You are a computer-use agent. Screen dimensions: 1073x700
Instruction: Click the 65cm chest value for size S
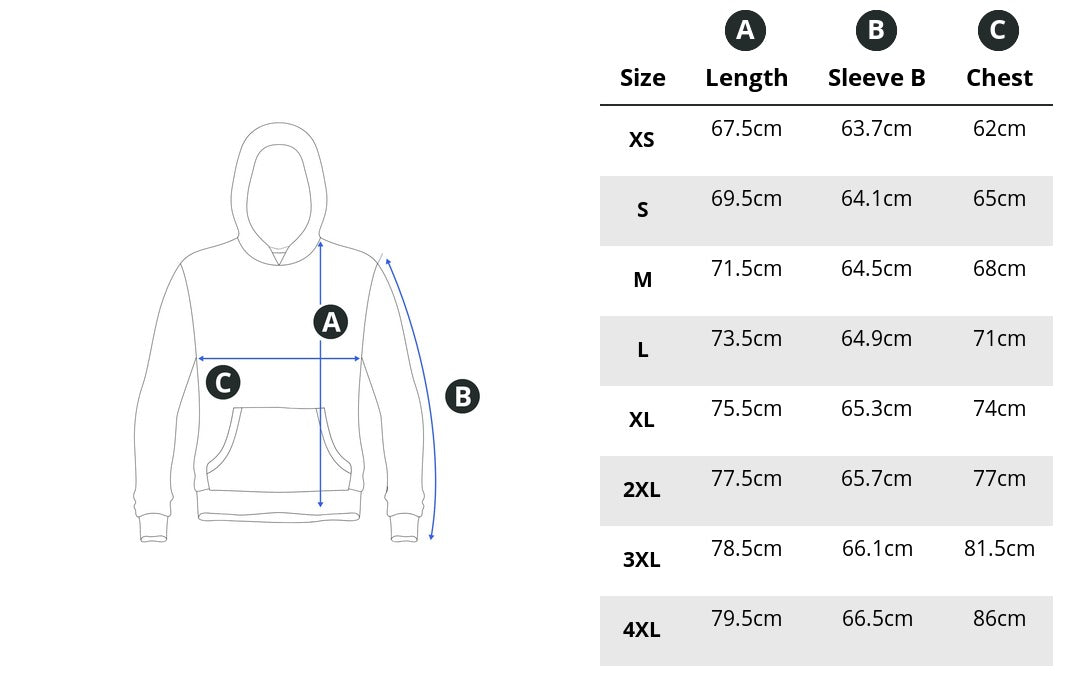pyautogui.click(x=999, y=199)
